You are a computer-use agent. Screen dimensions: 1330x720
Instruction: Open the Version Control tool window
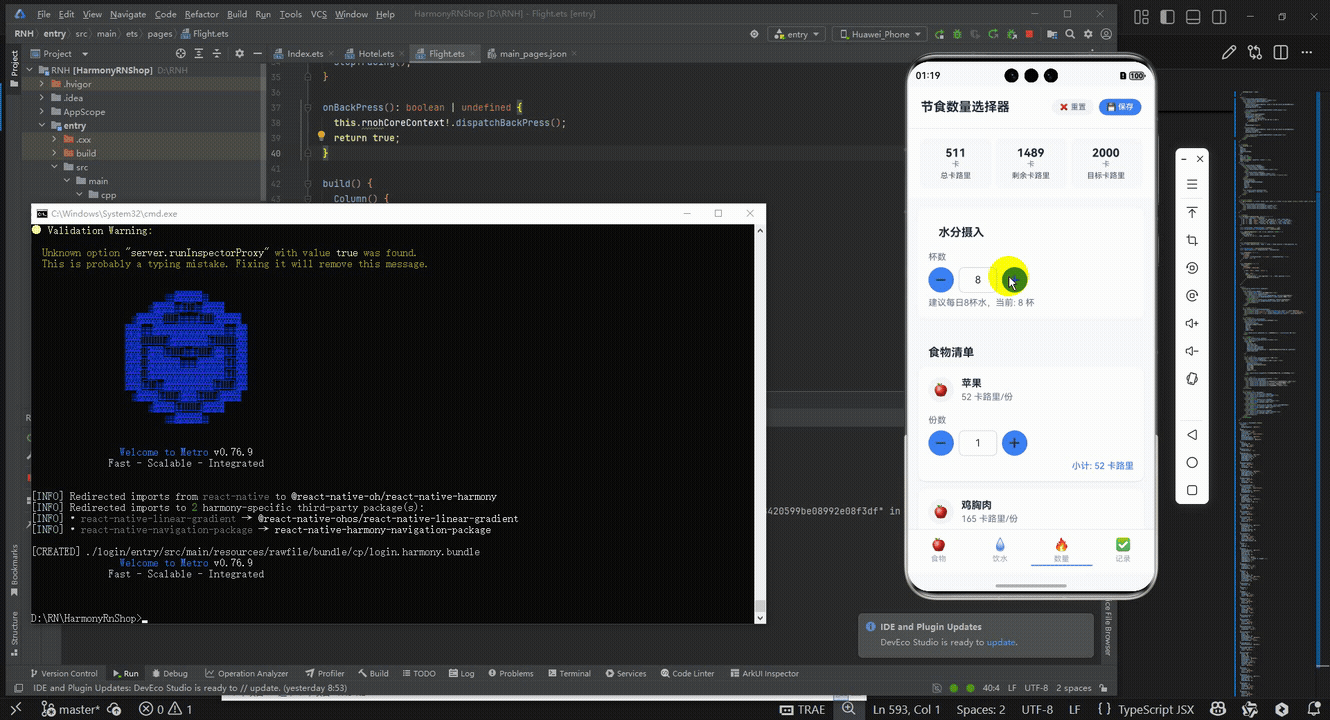pos(63,673)
